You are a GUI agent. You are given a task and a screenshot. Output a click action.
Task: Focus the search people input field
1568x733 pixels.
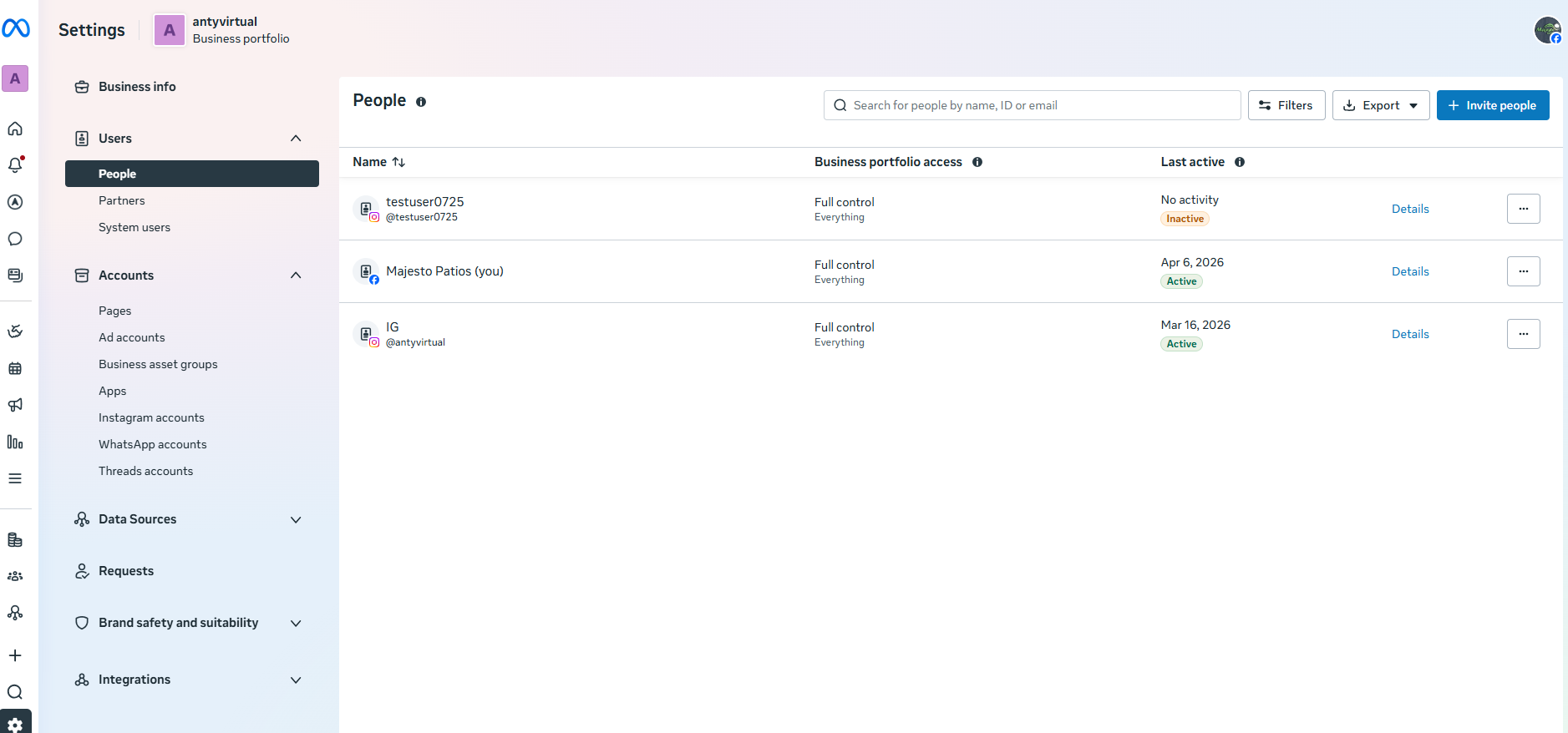(x=1033, y=105)
